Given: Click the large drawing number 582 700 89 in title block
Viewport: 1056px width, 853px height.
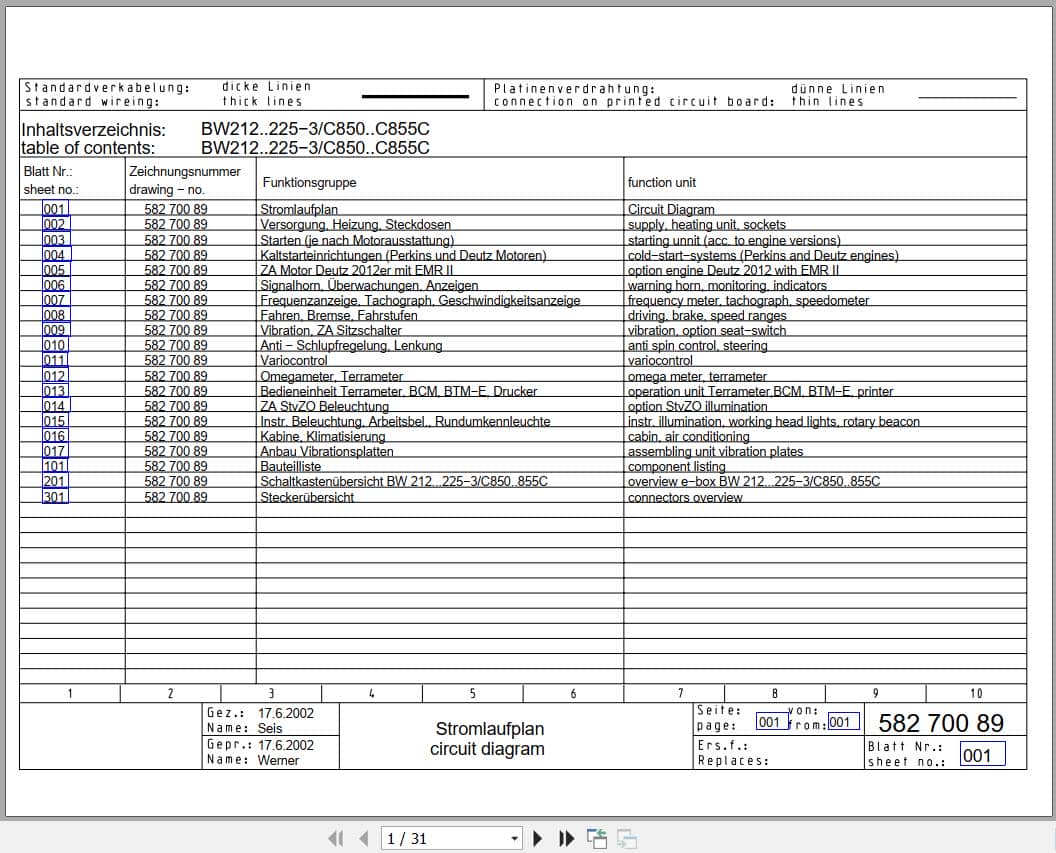Looking at the screenshot, I should 941,723.
